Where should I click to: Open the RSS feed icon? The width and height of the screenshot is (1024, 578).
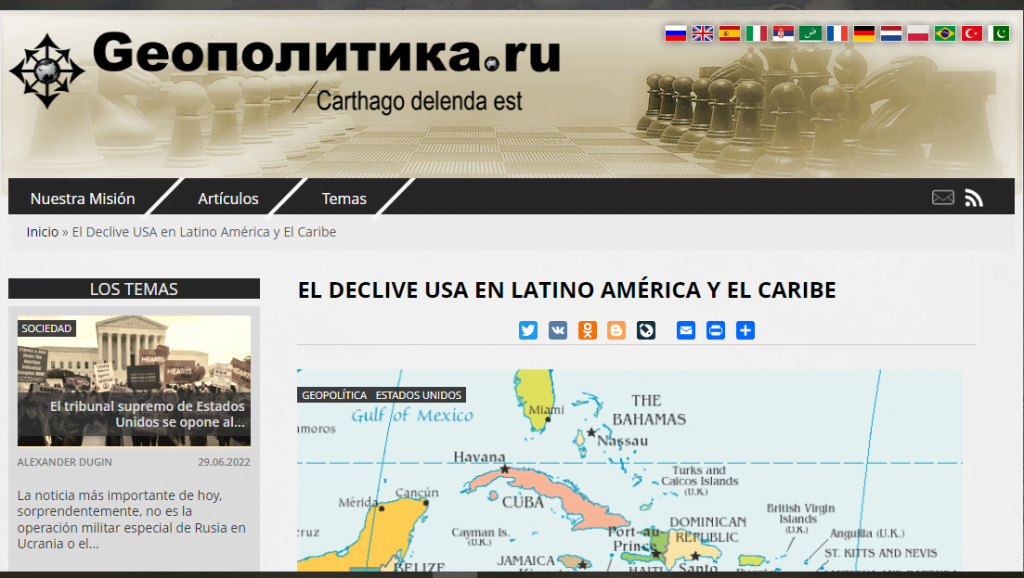click(x=974, y=198)
